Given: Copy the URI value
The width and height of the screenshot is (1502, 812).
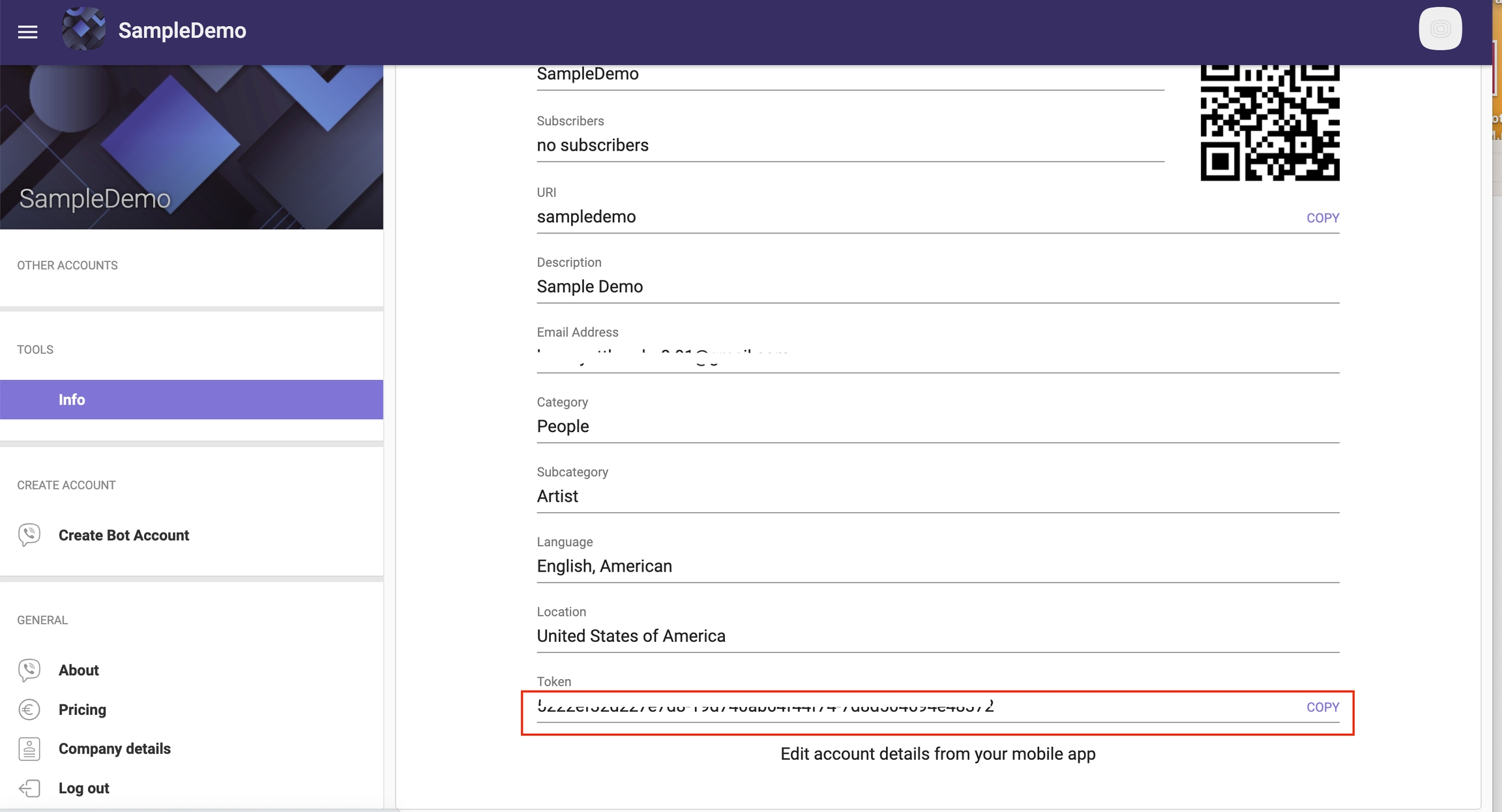Looking at the screenshot, I should tap(1322, 218).
